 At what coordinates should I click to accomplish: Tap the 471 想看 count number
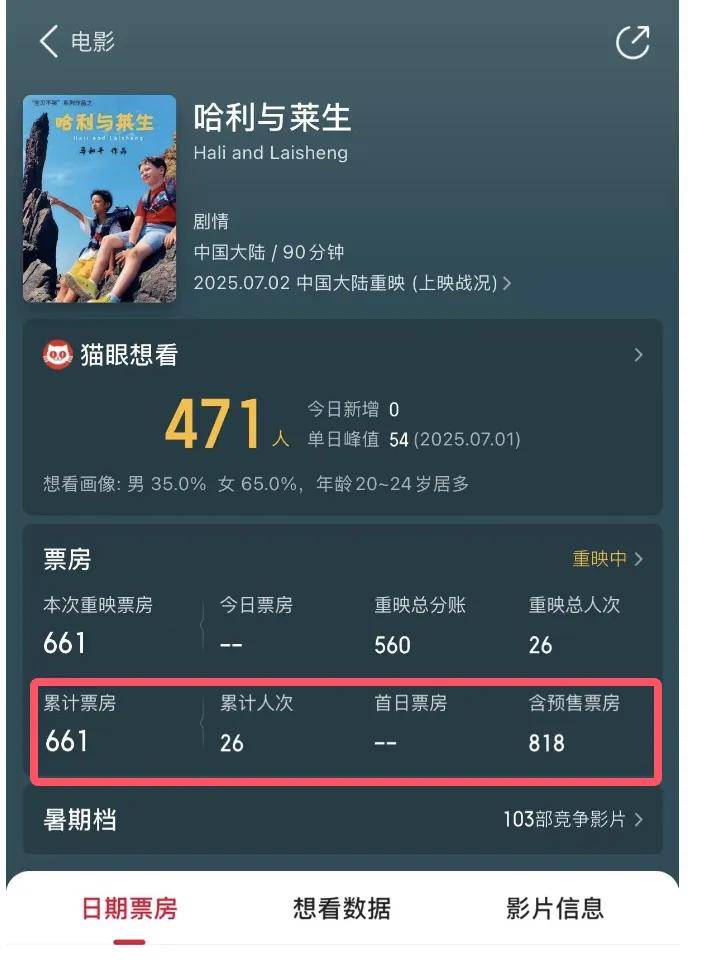click(x=214, y=423)
